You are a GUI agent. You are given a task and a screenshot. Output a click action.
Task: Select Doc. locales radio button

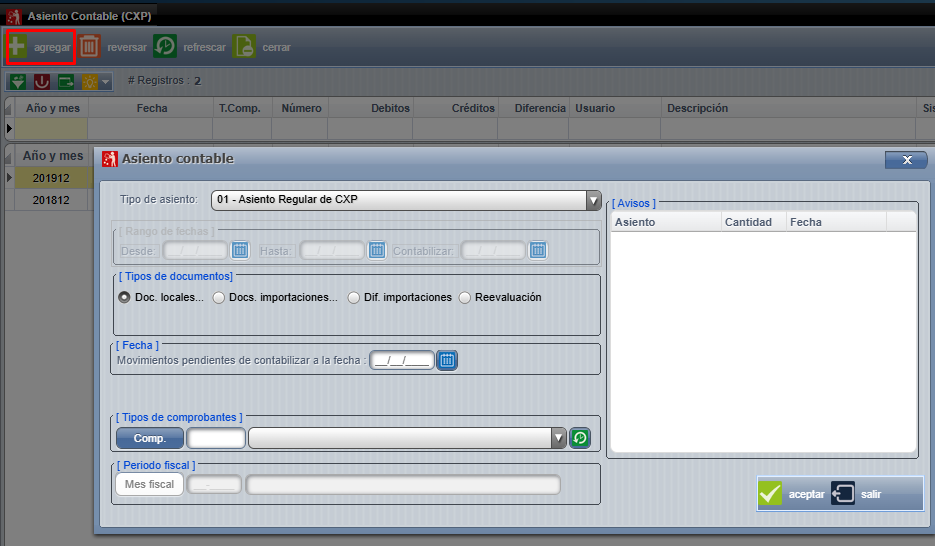pyautogui.click(x=124, y=297)
